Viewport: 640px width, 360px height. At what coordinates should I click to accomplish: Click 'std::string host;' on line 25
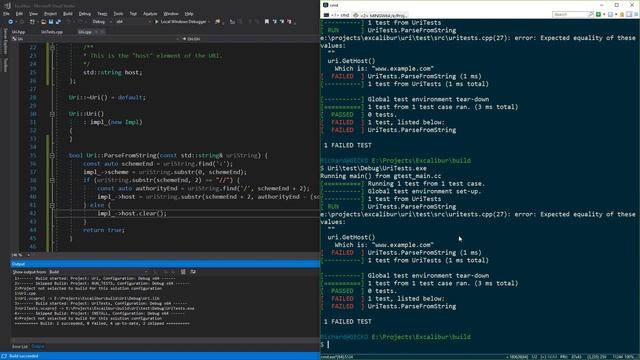click(113, 72)
